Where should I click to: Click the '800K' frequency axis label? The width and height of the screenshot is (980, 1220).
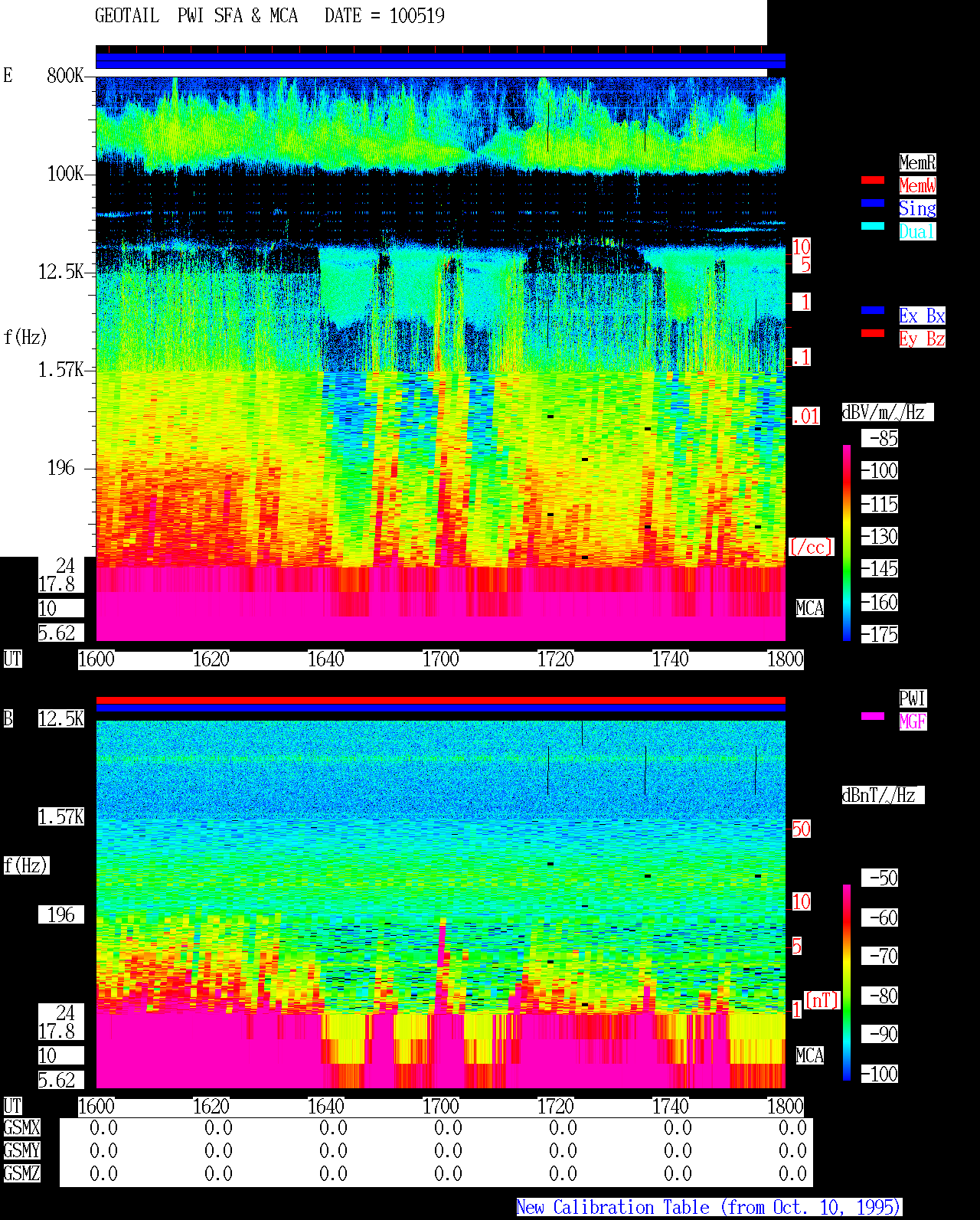tap(65, 75)
